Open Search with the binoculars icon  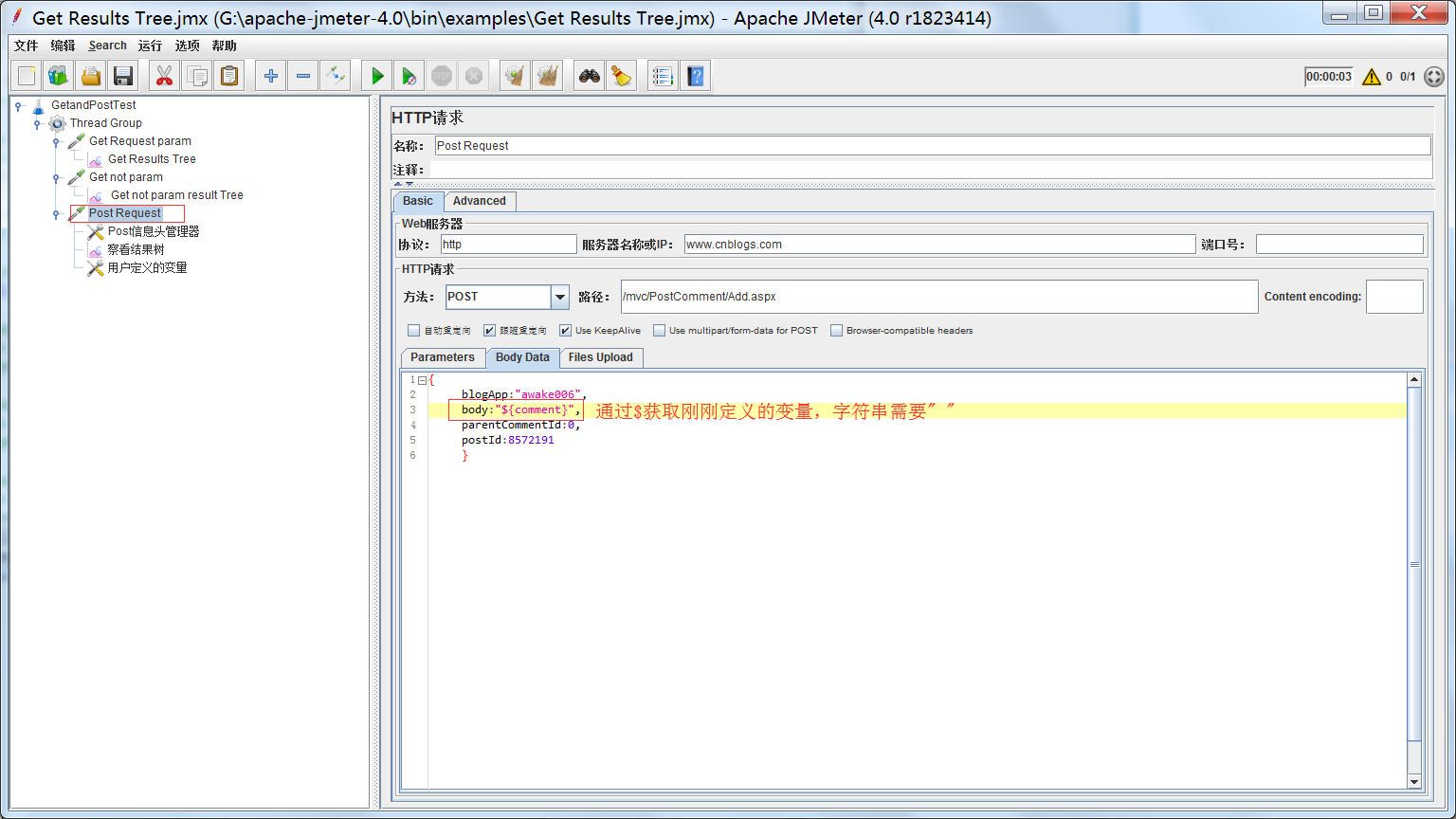coord(590,76)
